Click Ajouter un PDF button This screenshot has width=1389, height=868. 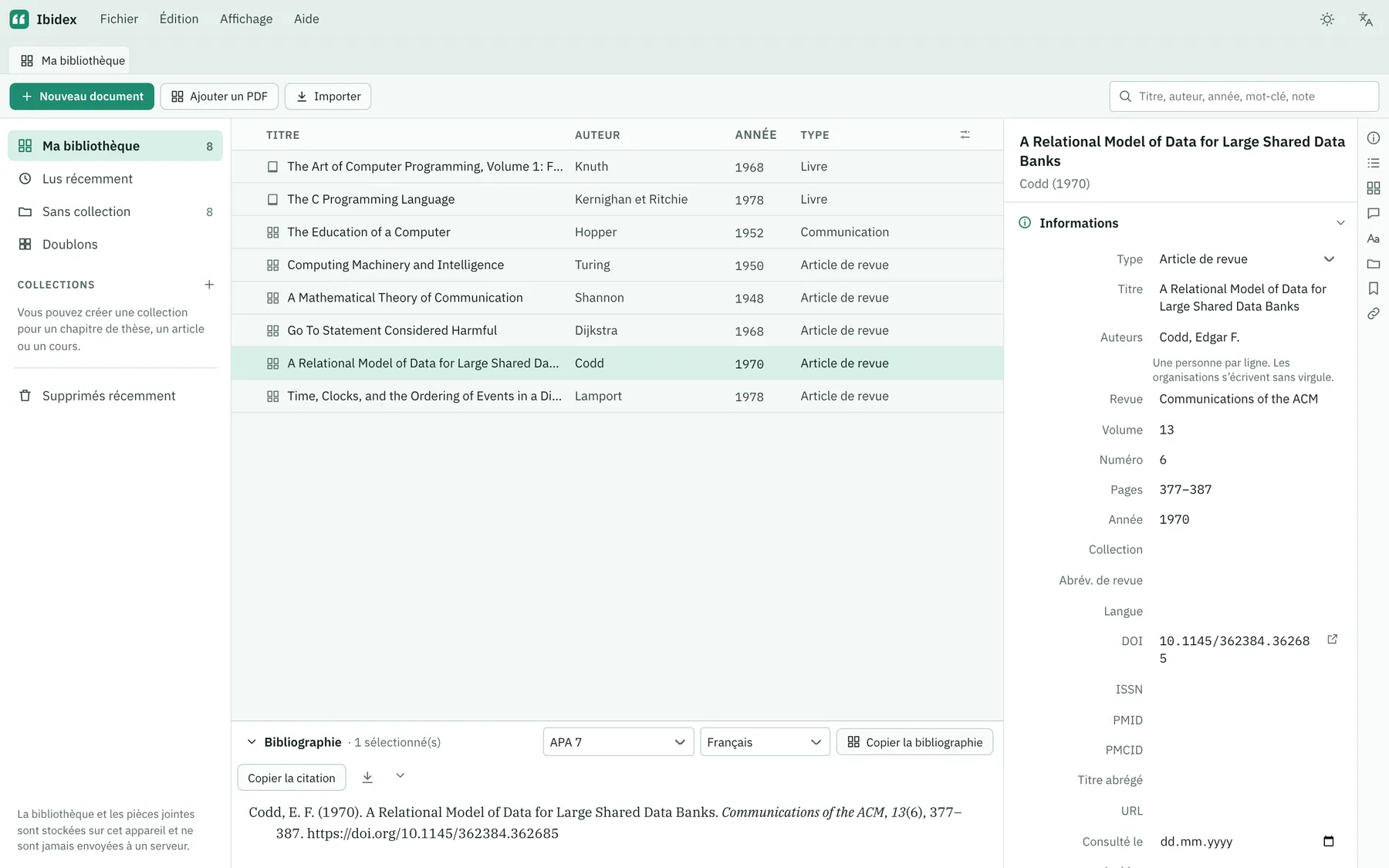click(219, 96)
